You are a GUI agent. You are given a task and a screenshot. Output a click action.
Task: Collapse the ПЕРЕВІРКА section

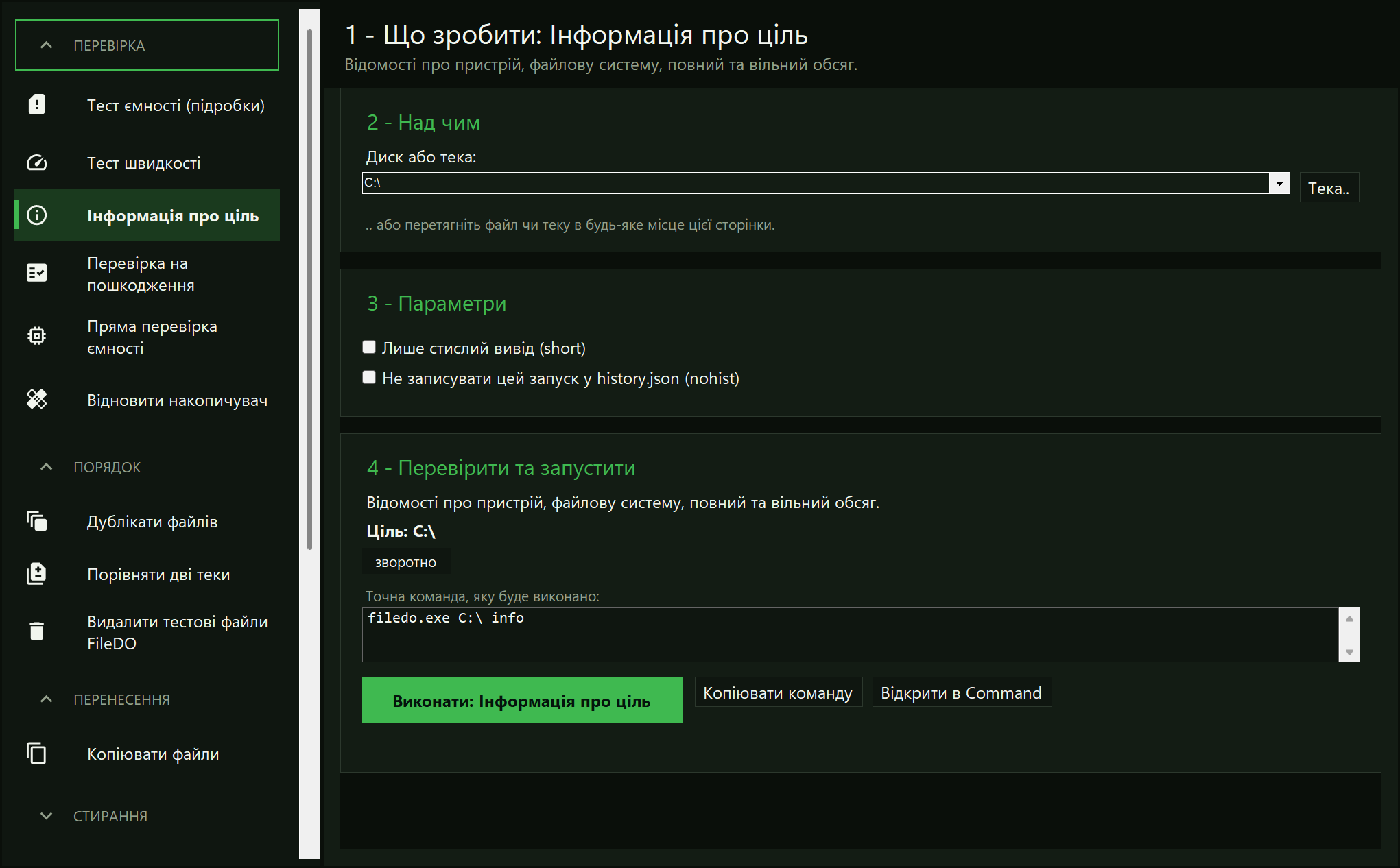click(x=147, y=45)
